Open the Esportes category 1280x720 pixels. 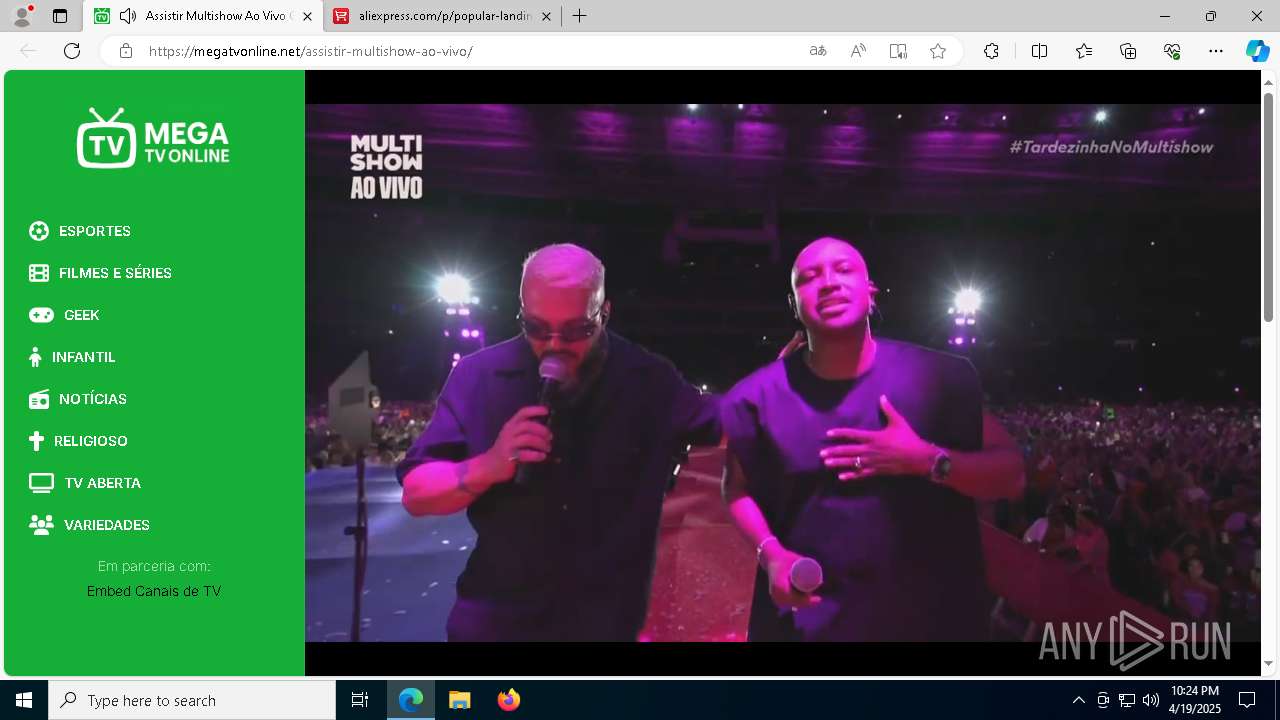pos(95,231)
